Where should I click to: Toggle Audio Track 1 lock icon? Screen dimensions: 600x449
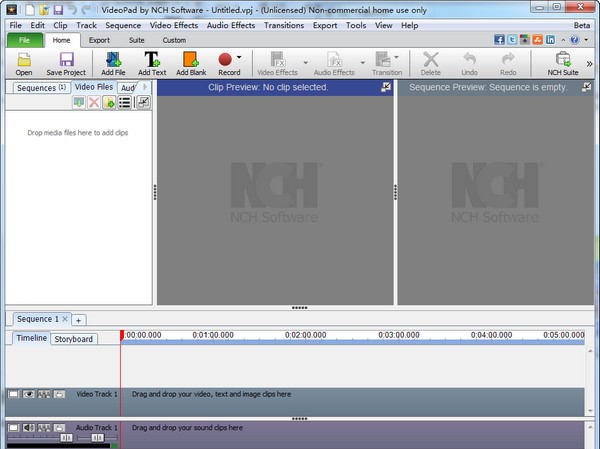(59, 428)
